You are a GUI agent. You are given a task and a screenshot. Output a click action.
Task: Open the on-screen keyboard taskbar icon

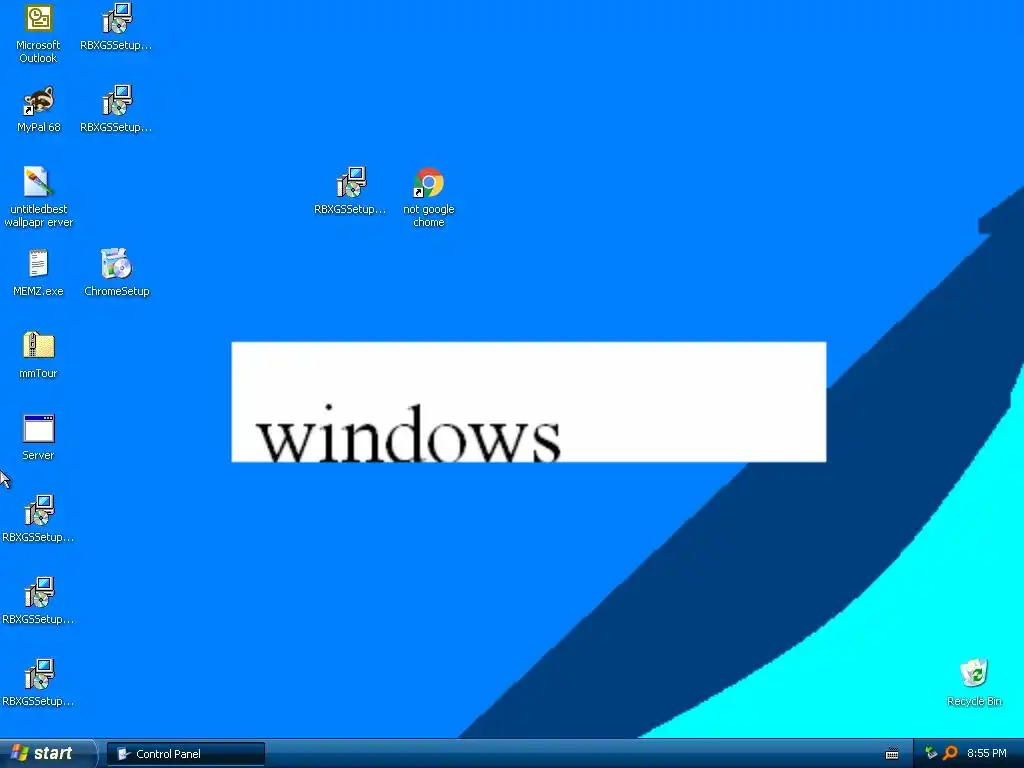(x=891, y=754)
